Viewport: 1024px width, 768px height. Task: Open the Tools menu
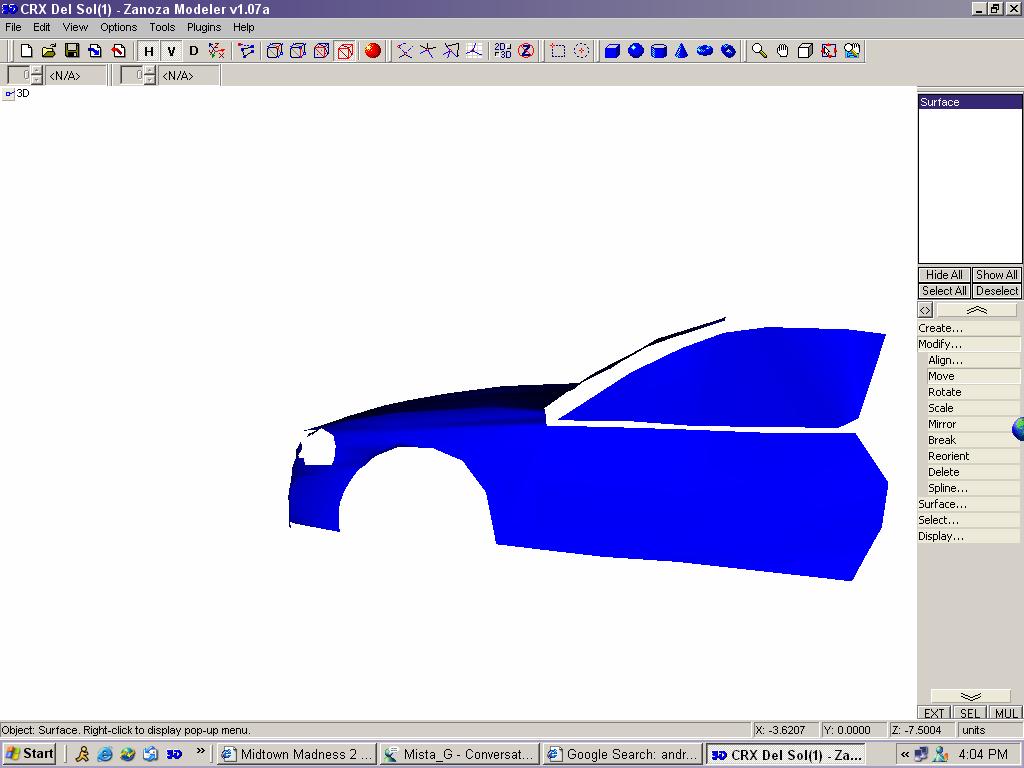click(162, 27)
